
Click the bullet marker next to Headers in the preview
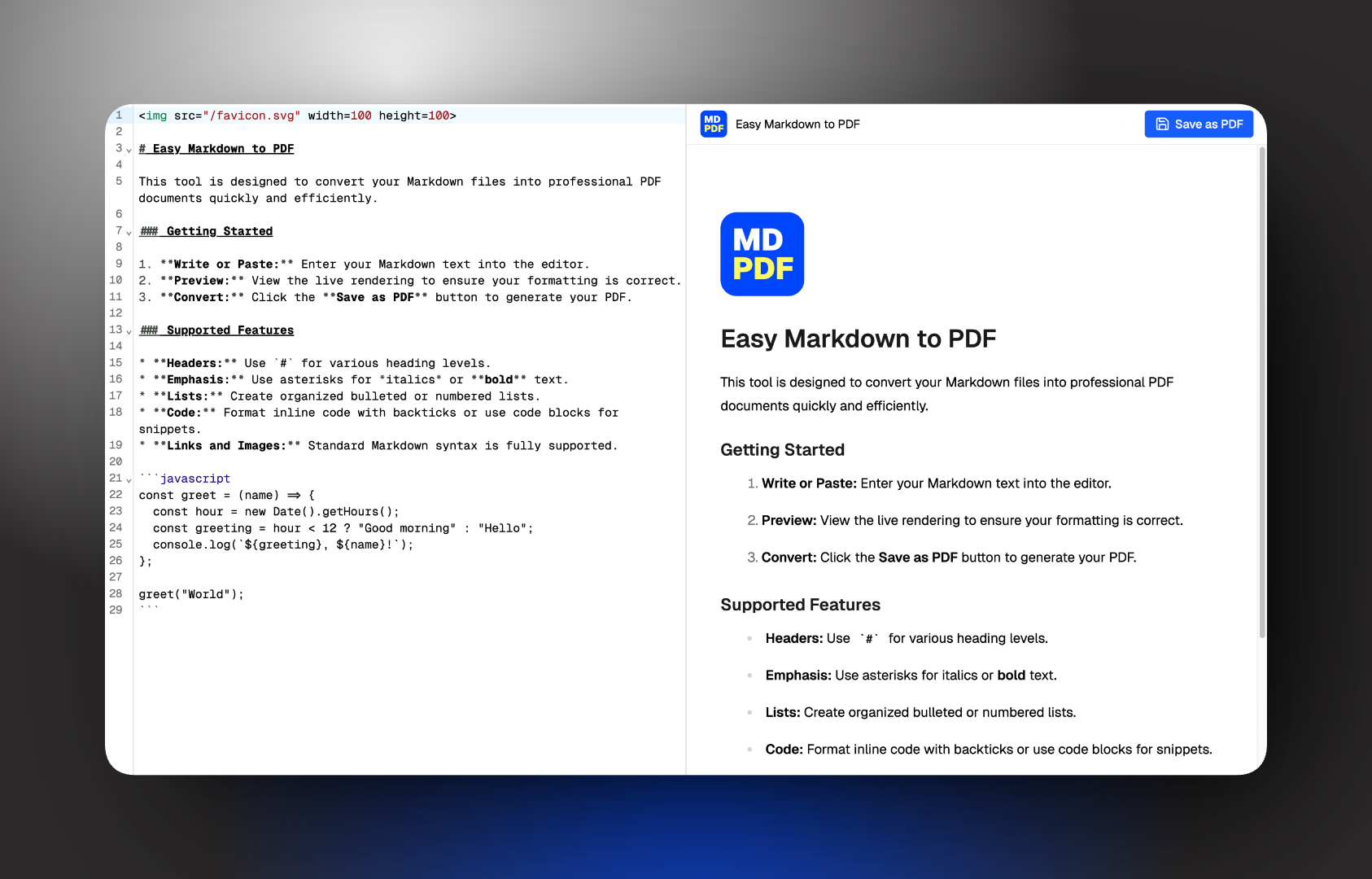749,639
